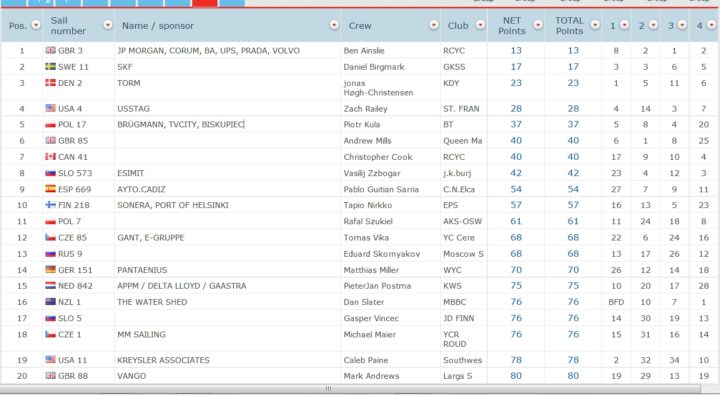Click the BFD result in NZL 1 row
The height and width of the screenshot is (395, 720).
616,302
